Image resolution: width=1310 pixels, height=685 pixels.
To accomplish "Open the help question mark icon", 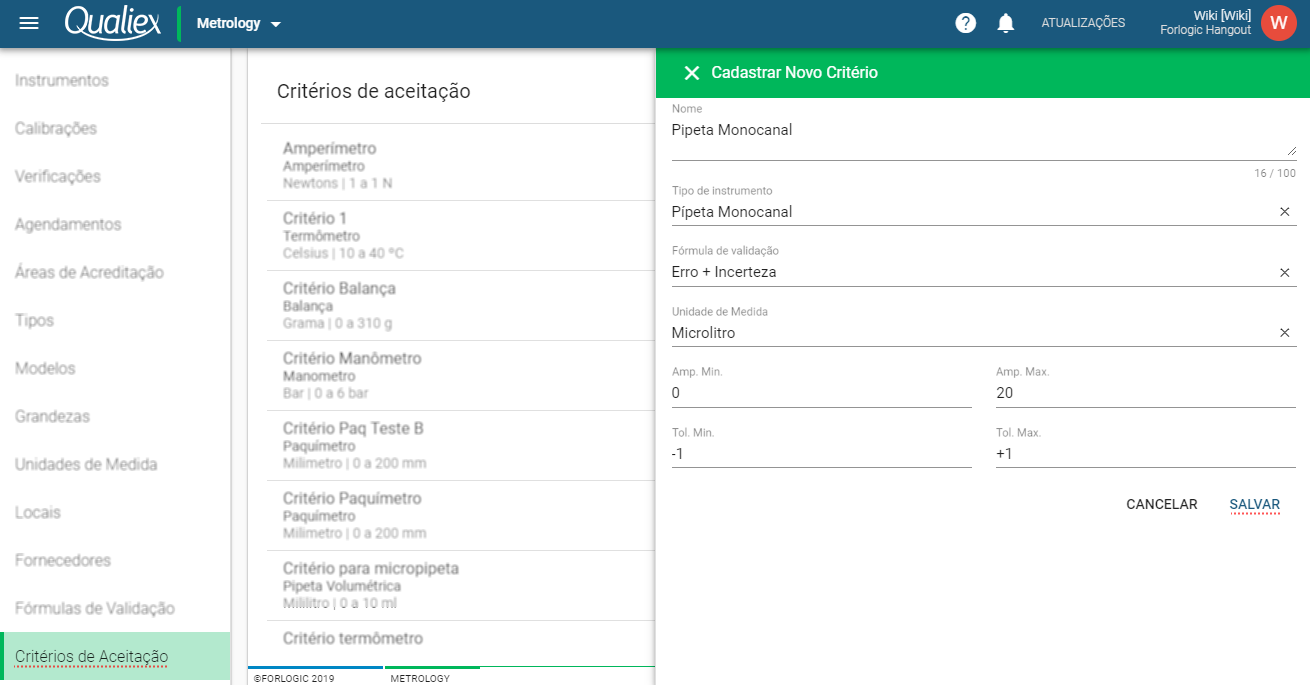I will pyautogui.click(x=965, y=22).
